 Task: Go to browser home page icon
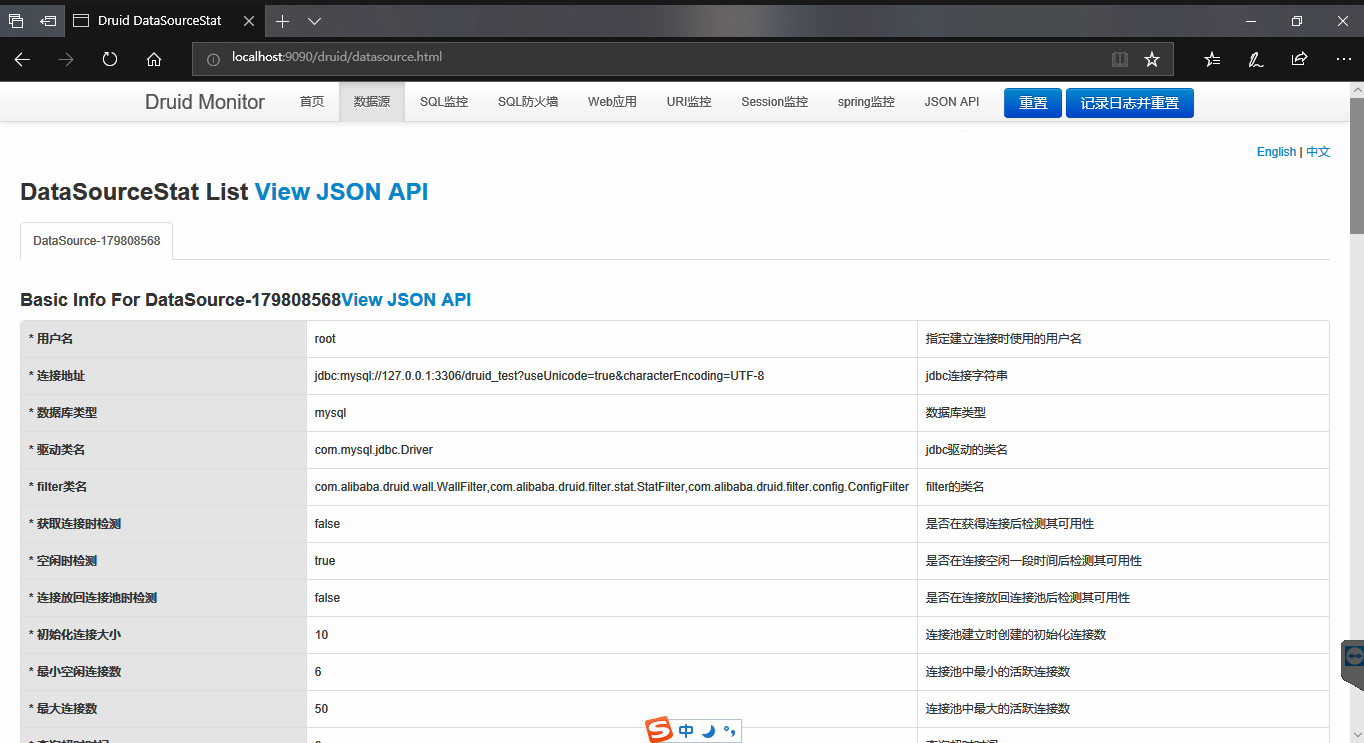pos(154,59)
